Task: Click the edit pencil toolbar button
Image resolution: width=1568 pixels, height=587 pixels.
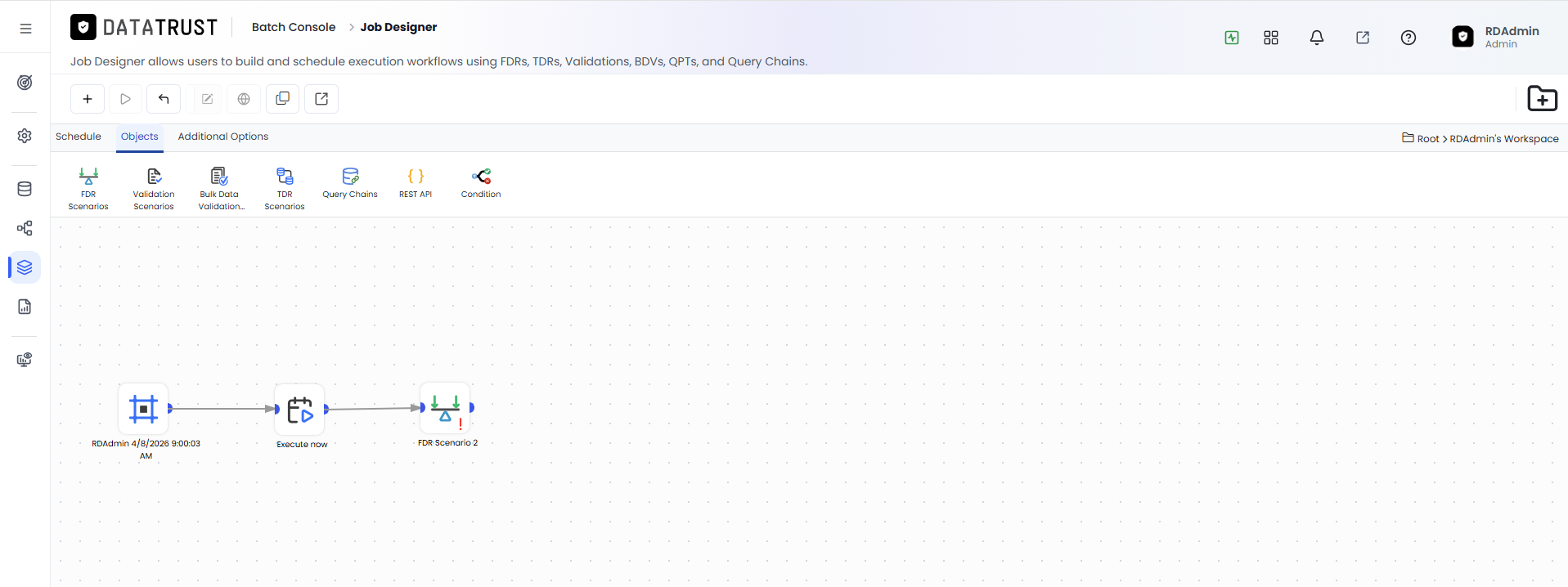Action: click(x=208, y=99)
